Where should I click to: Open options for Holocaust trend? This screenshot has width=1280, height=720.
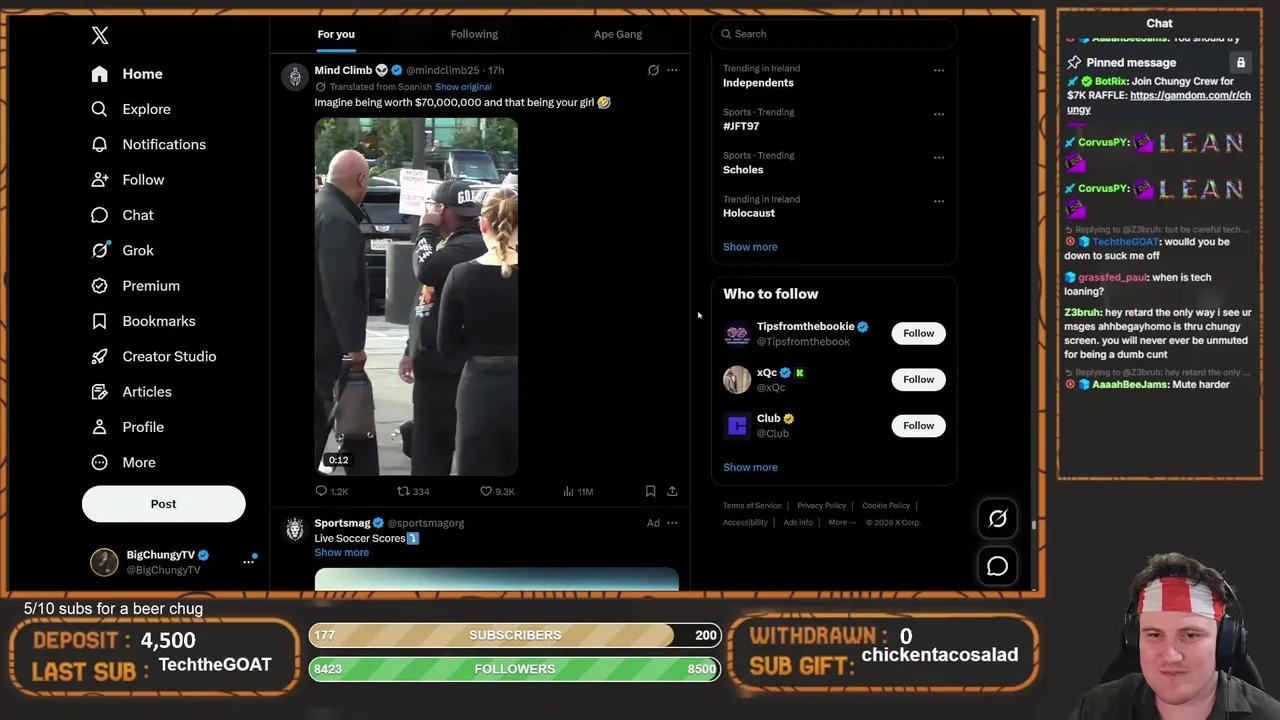tap(939, 201)
